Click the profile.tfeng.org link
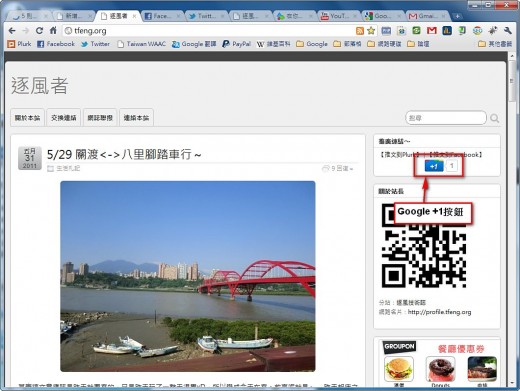520x391 pixels. coord(439,312)
